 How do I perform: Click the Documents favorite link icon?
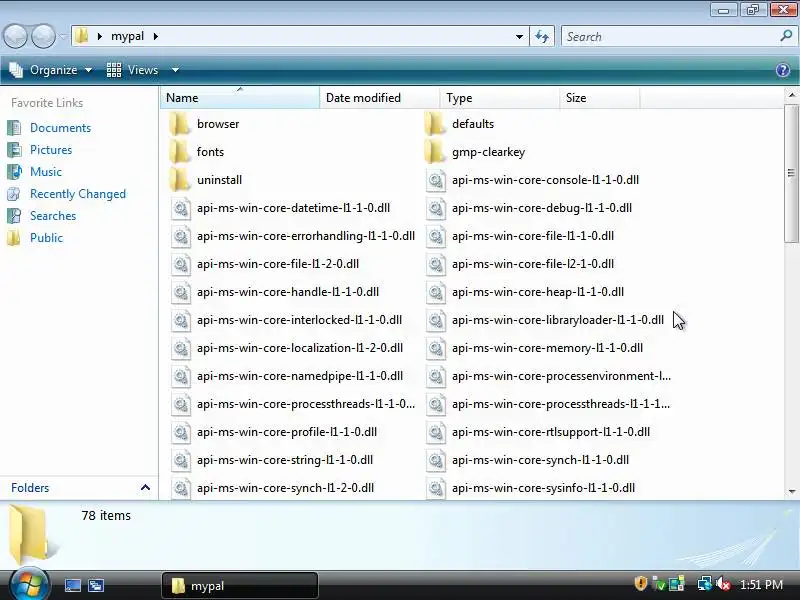point(14,128)
